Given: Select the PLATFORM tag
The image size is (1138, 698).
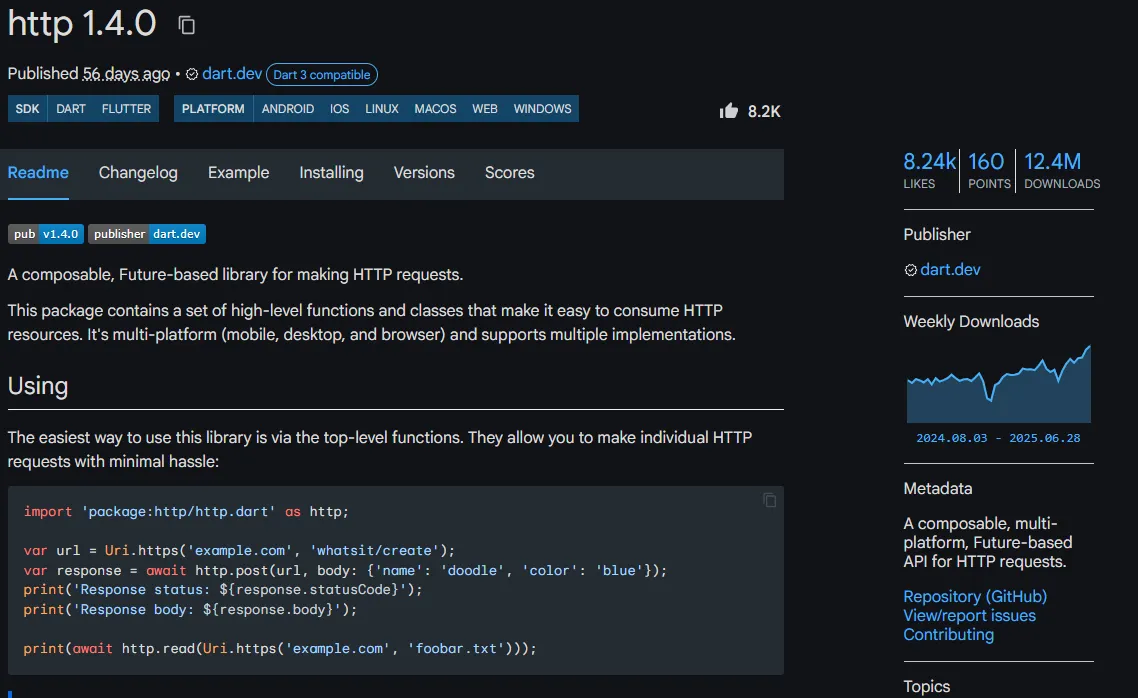Looking at the screenshot, I should pos(213,109).
